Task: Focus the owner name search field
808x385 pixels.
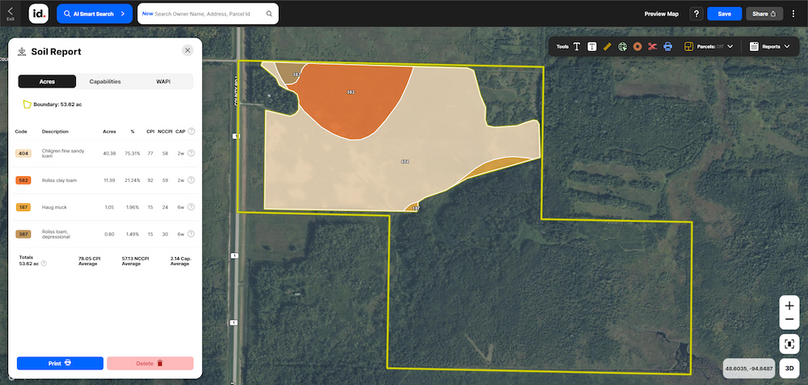Action: click(x=209, y=14)
